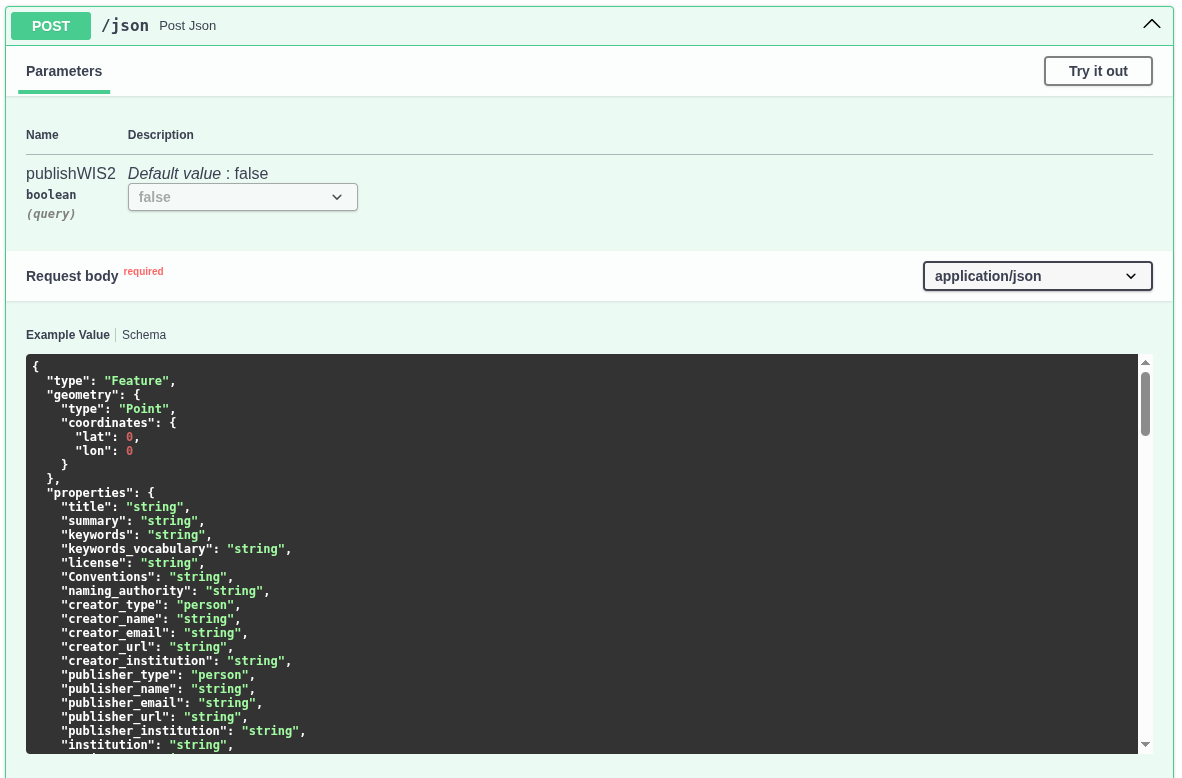Click the "keywords_vocabulary" line
This screenshot has width=1182, height=778.
click(x=176, y=549)
